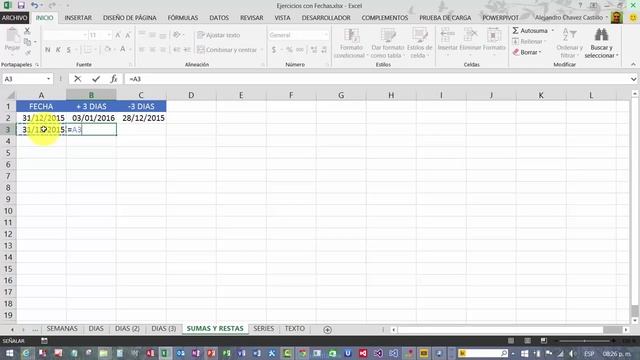Toggle Italic (K) formatting
Viewport: 640px width, 360px height.
[58, 50]
